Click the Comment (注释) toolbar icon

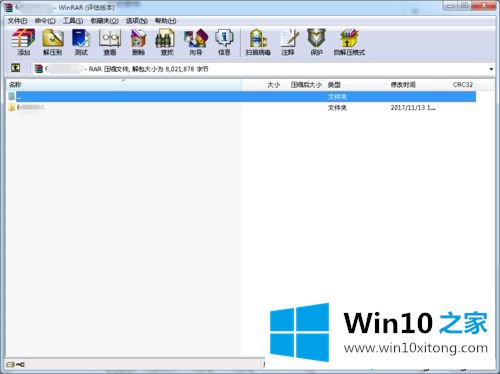click(x=288, y=42)
